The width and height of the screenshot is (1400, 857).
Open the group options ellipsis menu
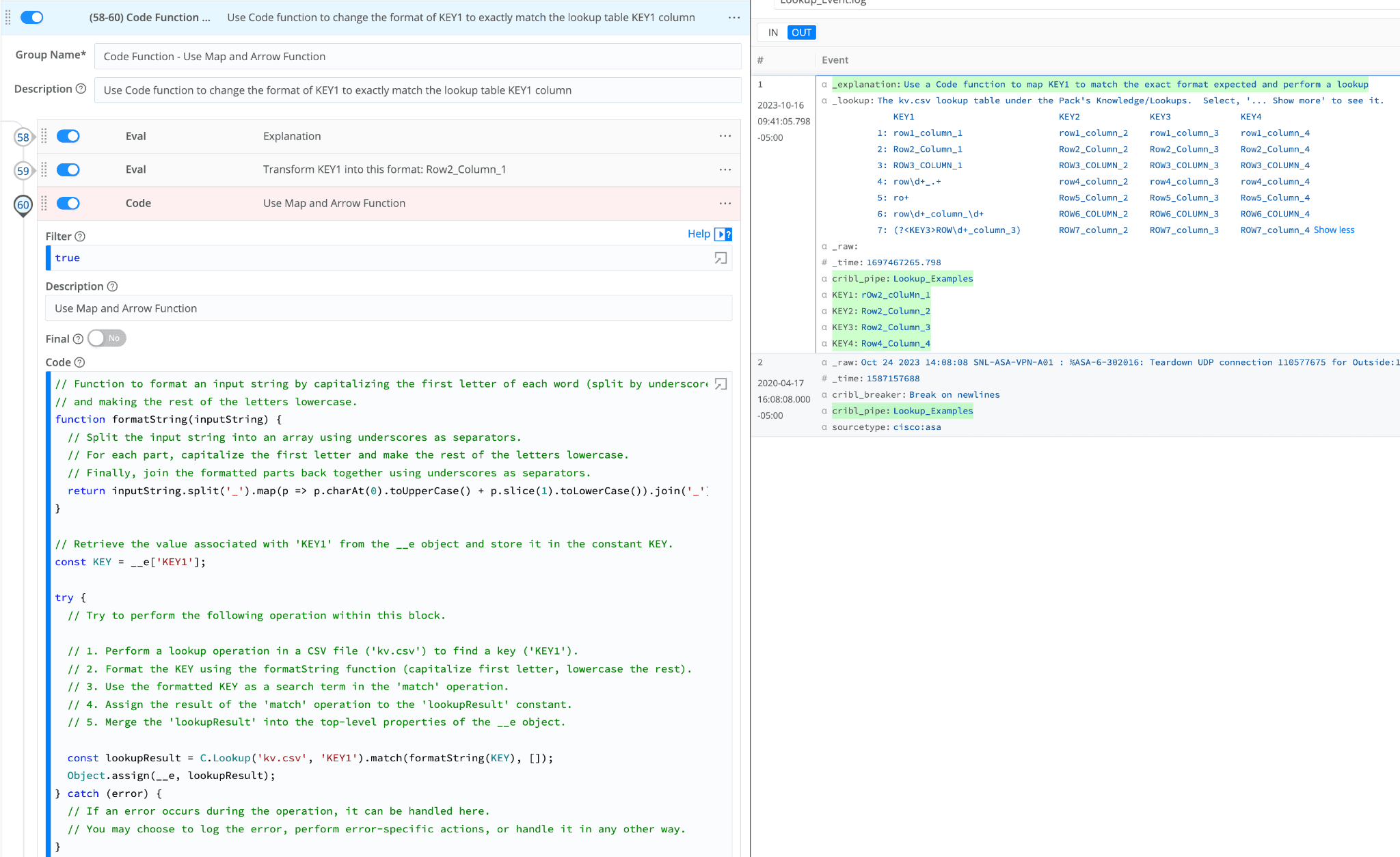click(x=733, y=18)
